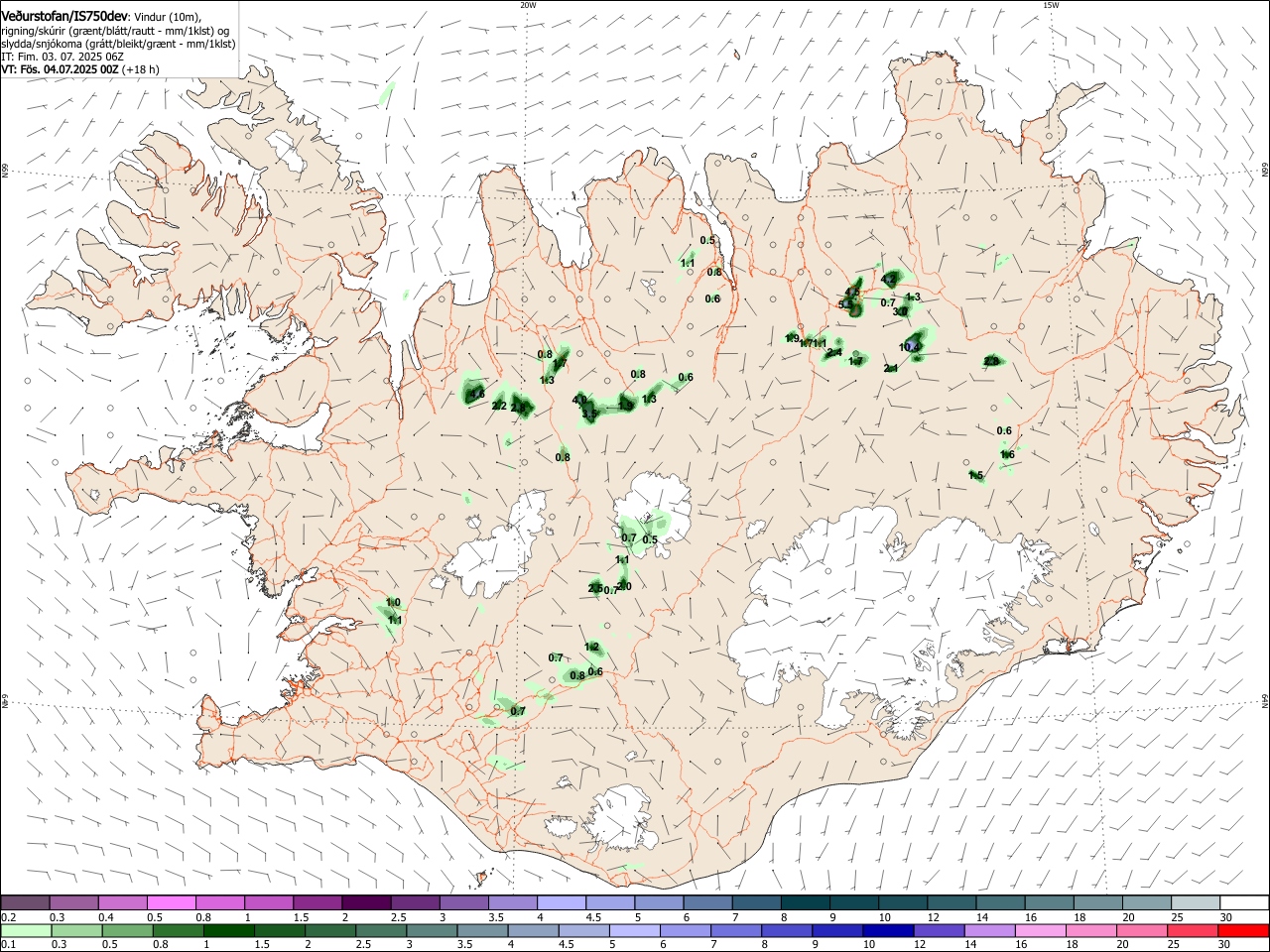Image resolution: width=1270 pixels, height=952 pixels.
Task: Click the 2.4 precipitation value on the map
Action: (x=834, y=352)
